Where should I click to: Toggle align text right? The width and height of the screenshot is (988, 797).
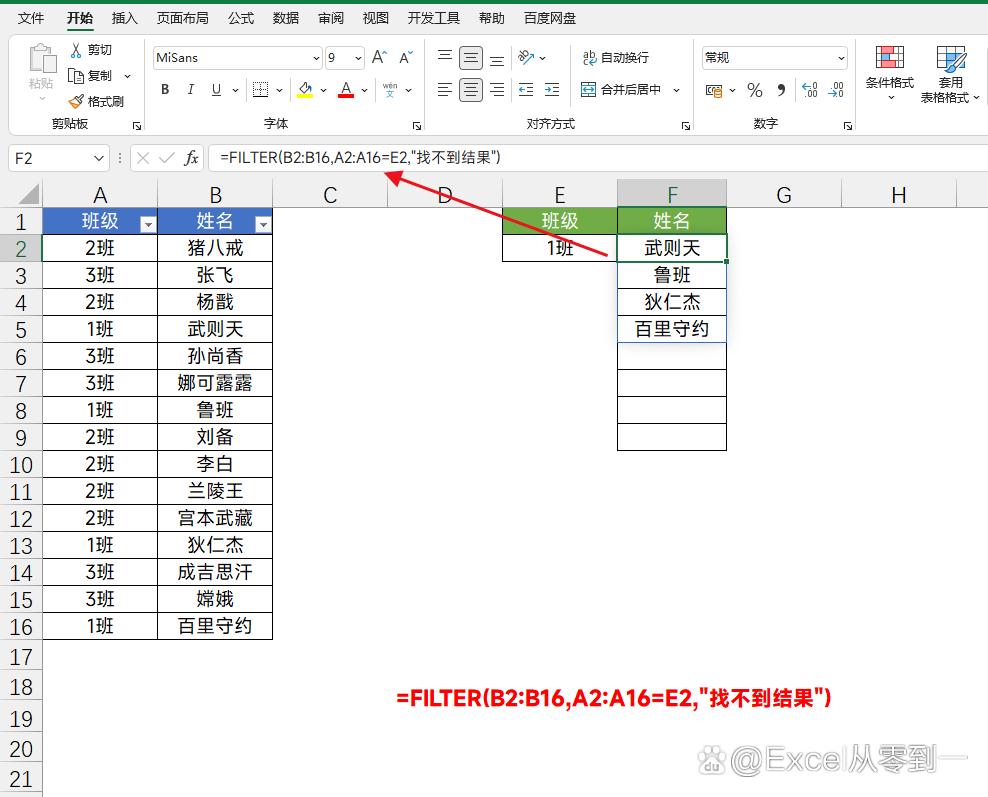[x=497, y=90]
